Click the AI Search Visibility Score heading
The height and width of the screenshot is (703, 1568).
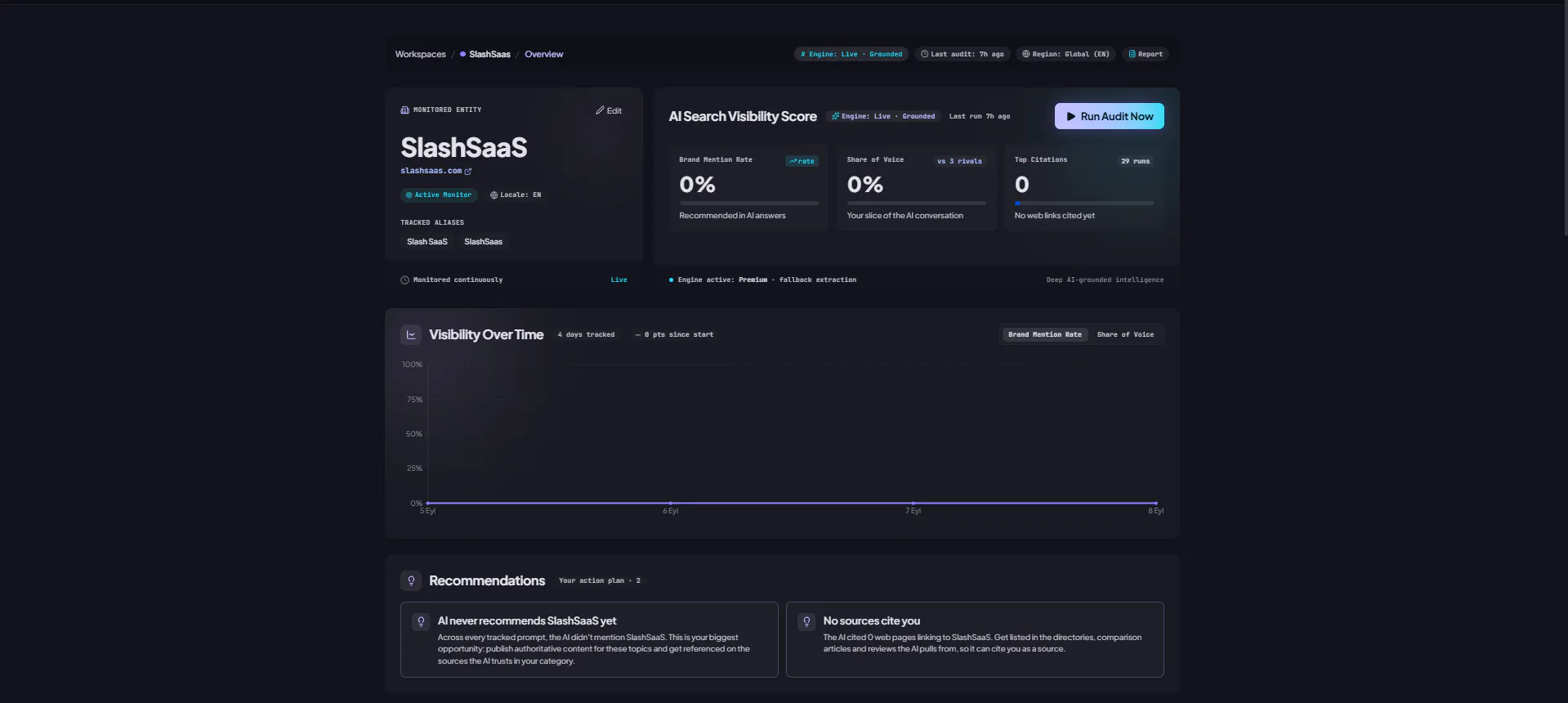pyautogui.click(x=743, y=117)
